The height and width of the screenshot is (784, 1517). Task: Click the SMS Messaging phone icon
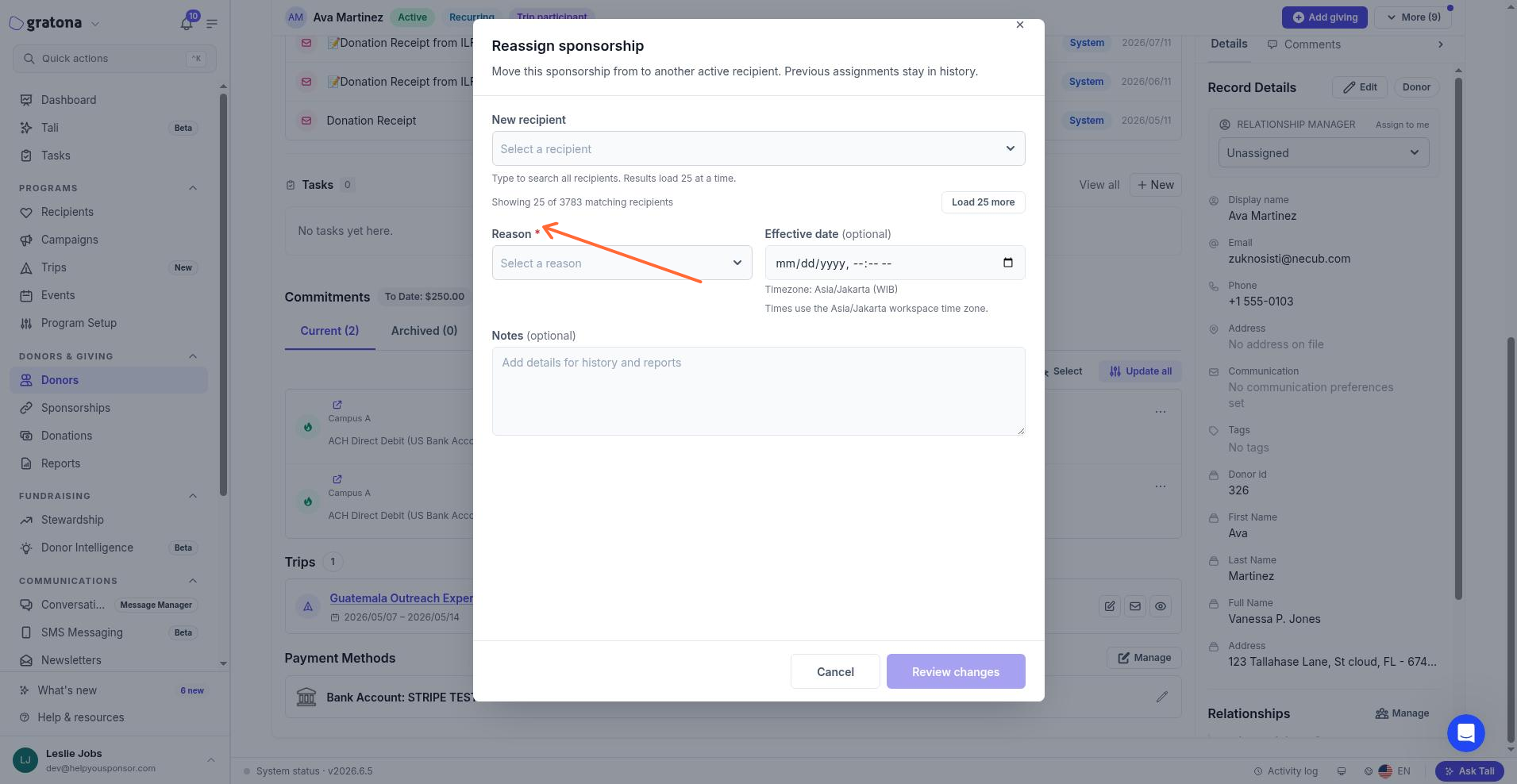coord(26,632)
